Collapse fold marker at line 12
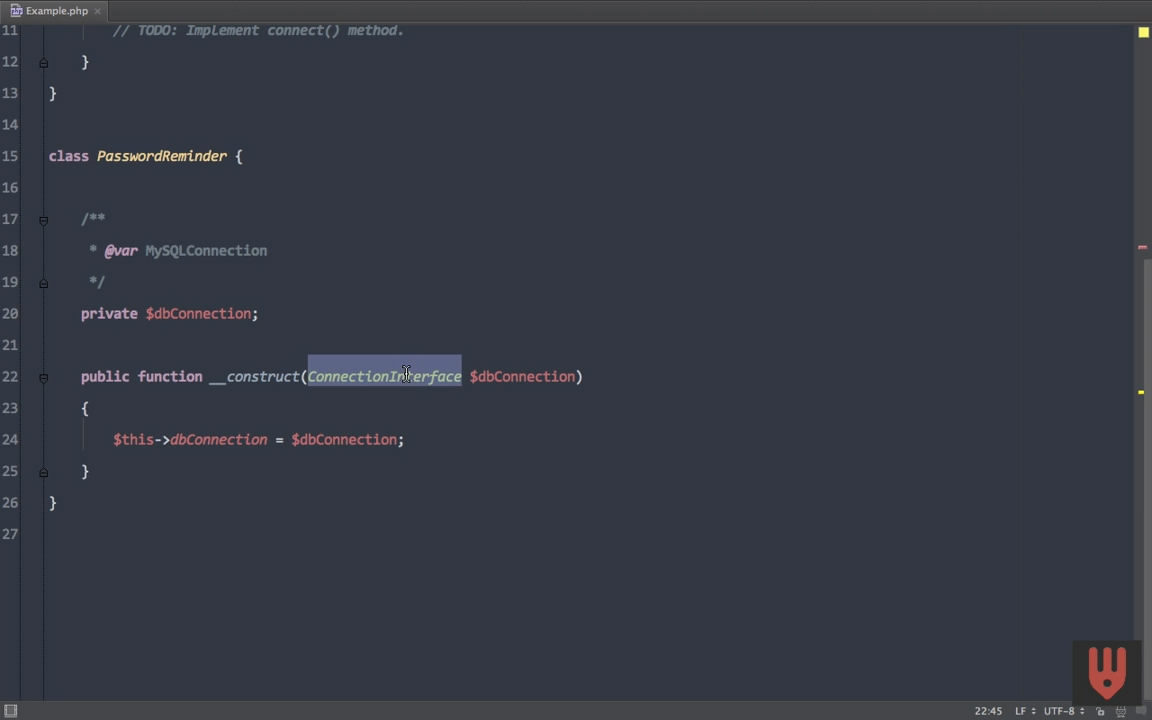 coord(43,63)
